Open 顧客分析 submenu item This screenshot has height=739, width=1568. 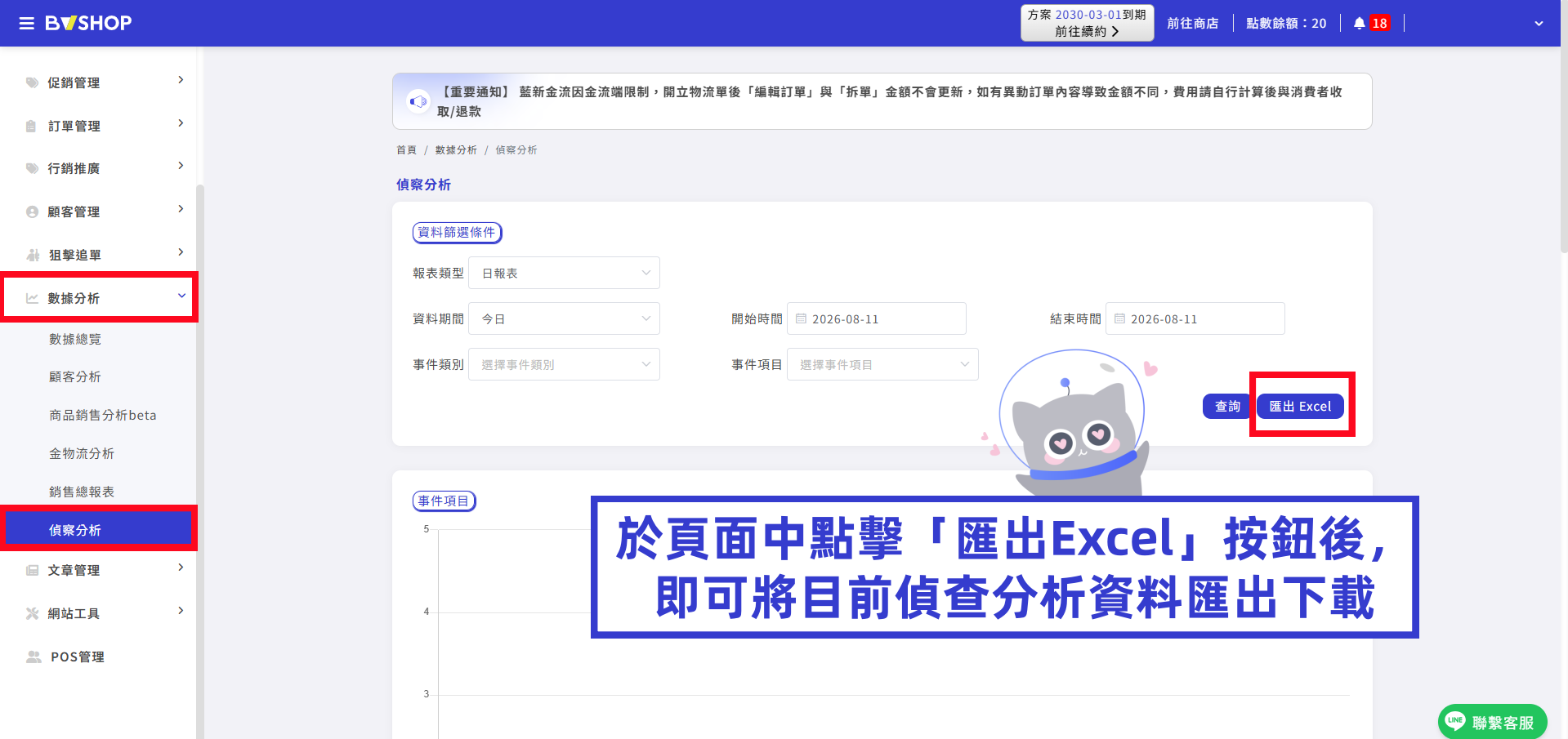click(x=75, y=376)
